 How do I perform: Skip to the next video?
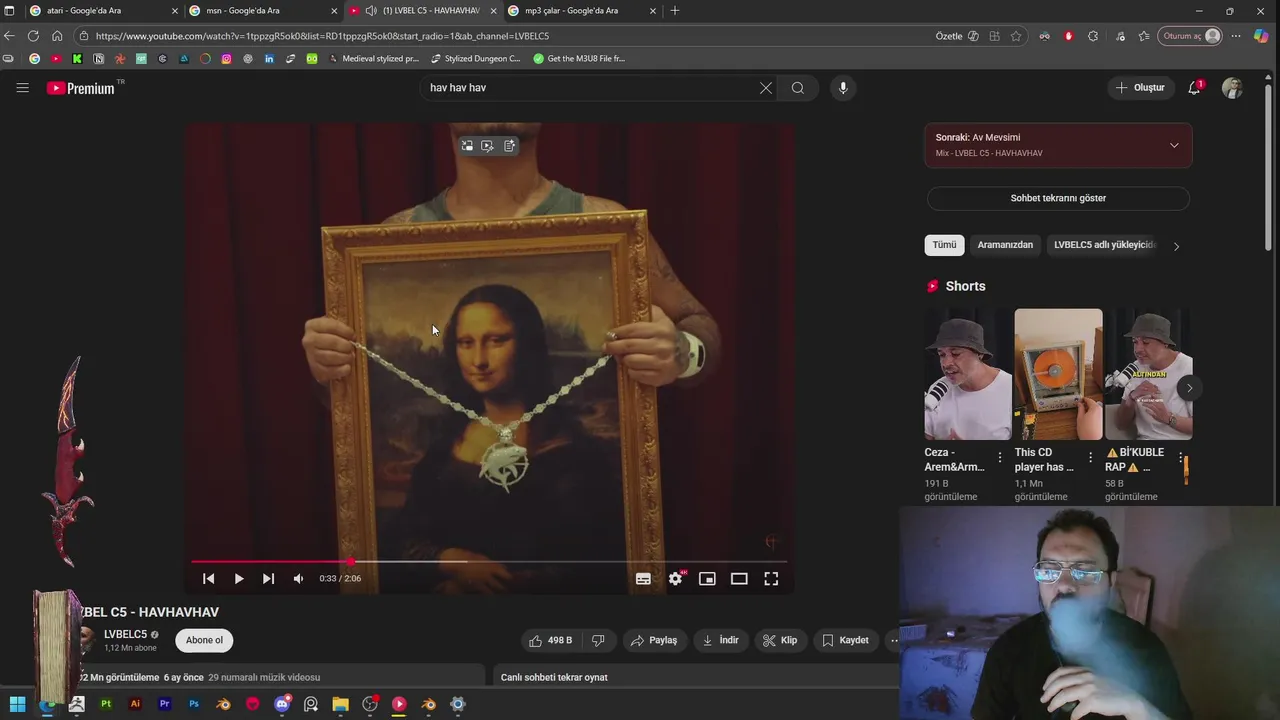[x=268, y=579]
